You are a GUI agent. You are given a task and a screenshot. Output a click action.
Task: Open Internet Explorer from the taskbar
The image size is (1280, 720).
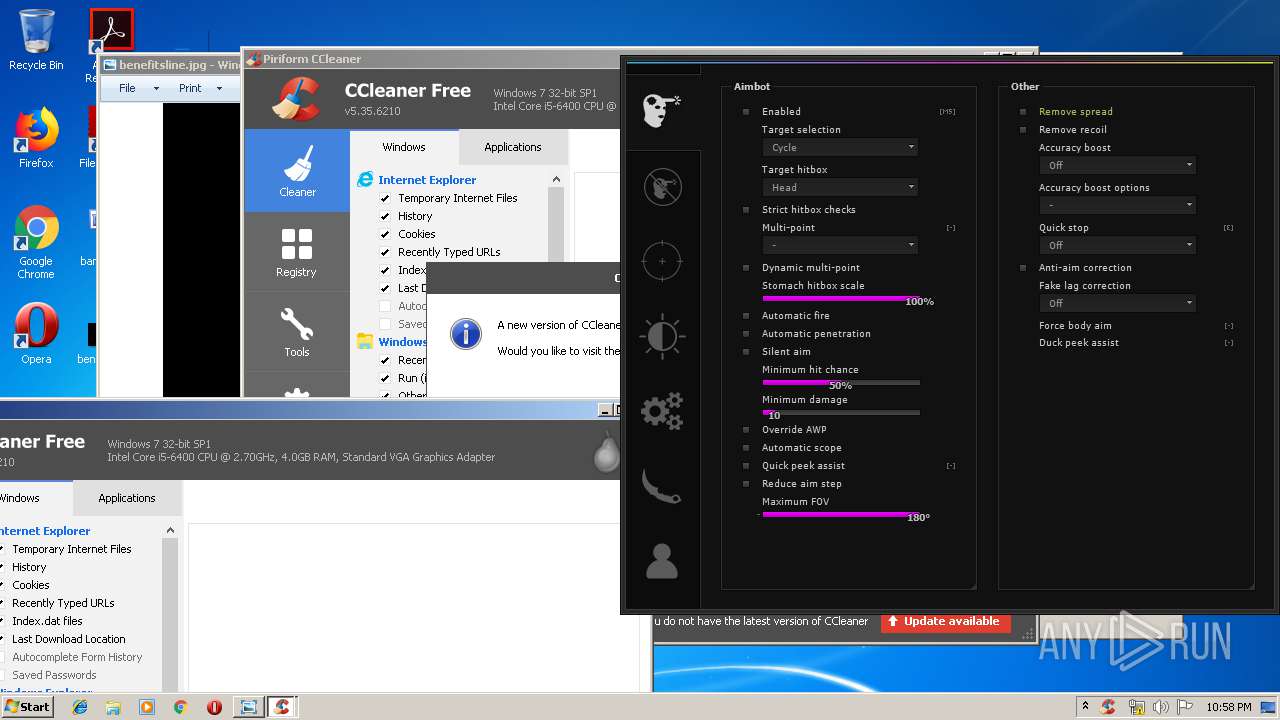pos(80,707)
